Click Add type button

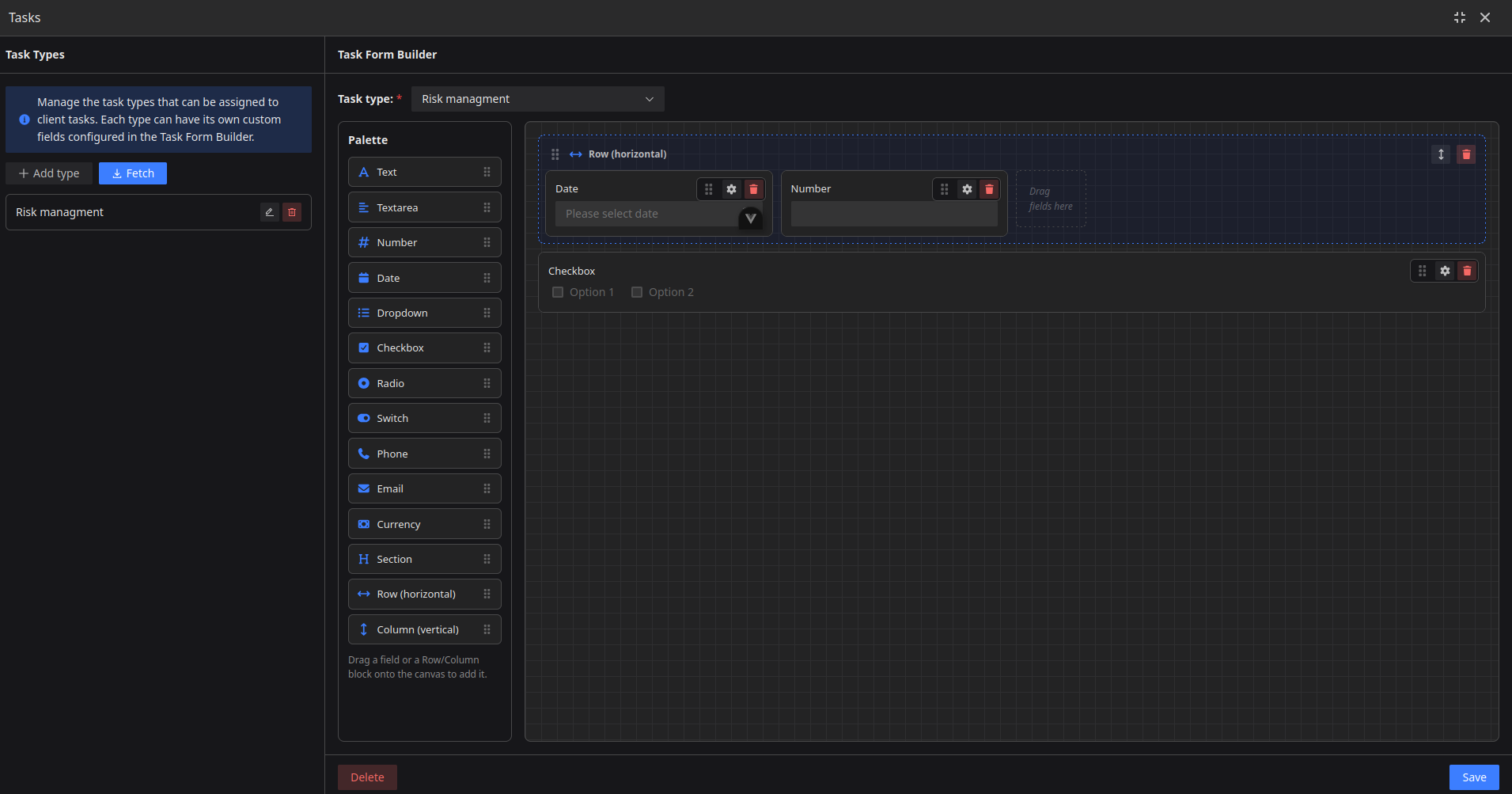[x=49, y=173]
